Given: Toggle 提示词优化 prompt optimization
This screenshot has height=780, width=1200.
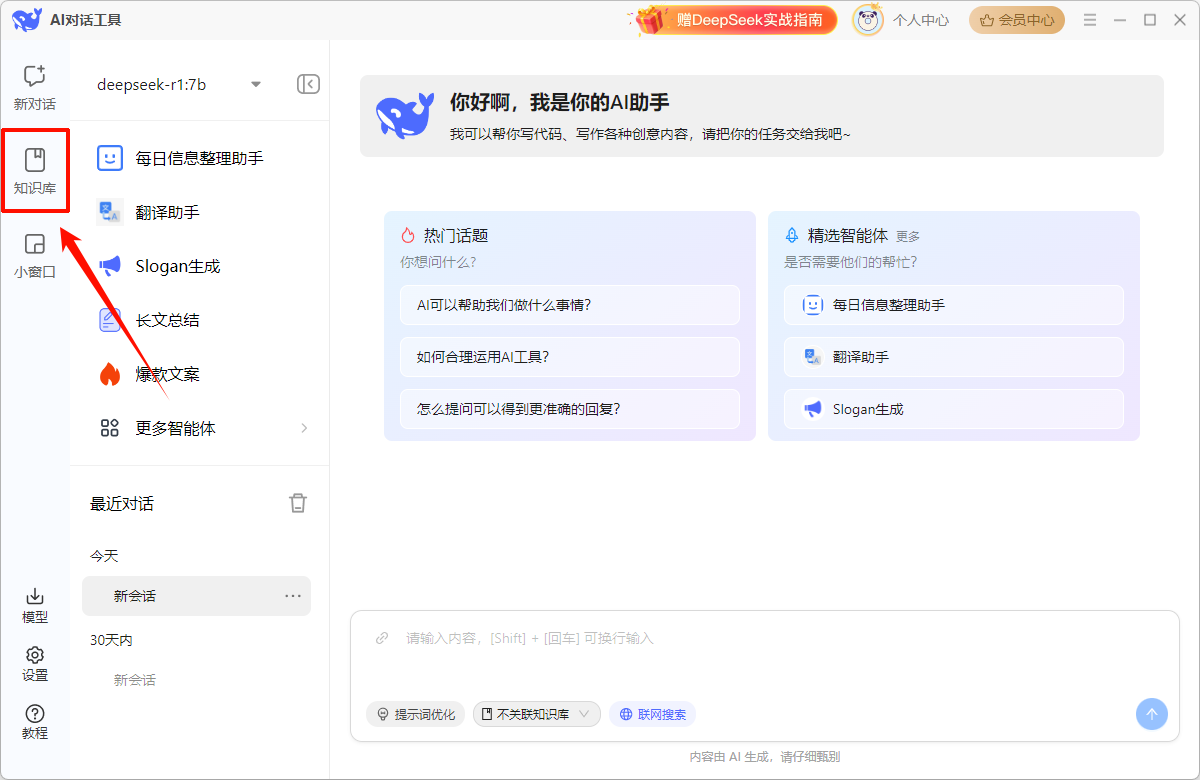Looking at the screenshot, I should click(415, 714).
